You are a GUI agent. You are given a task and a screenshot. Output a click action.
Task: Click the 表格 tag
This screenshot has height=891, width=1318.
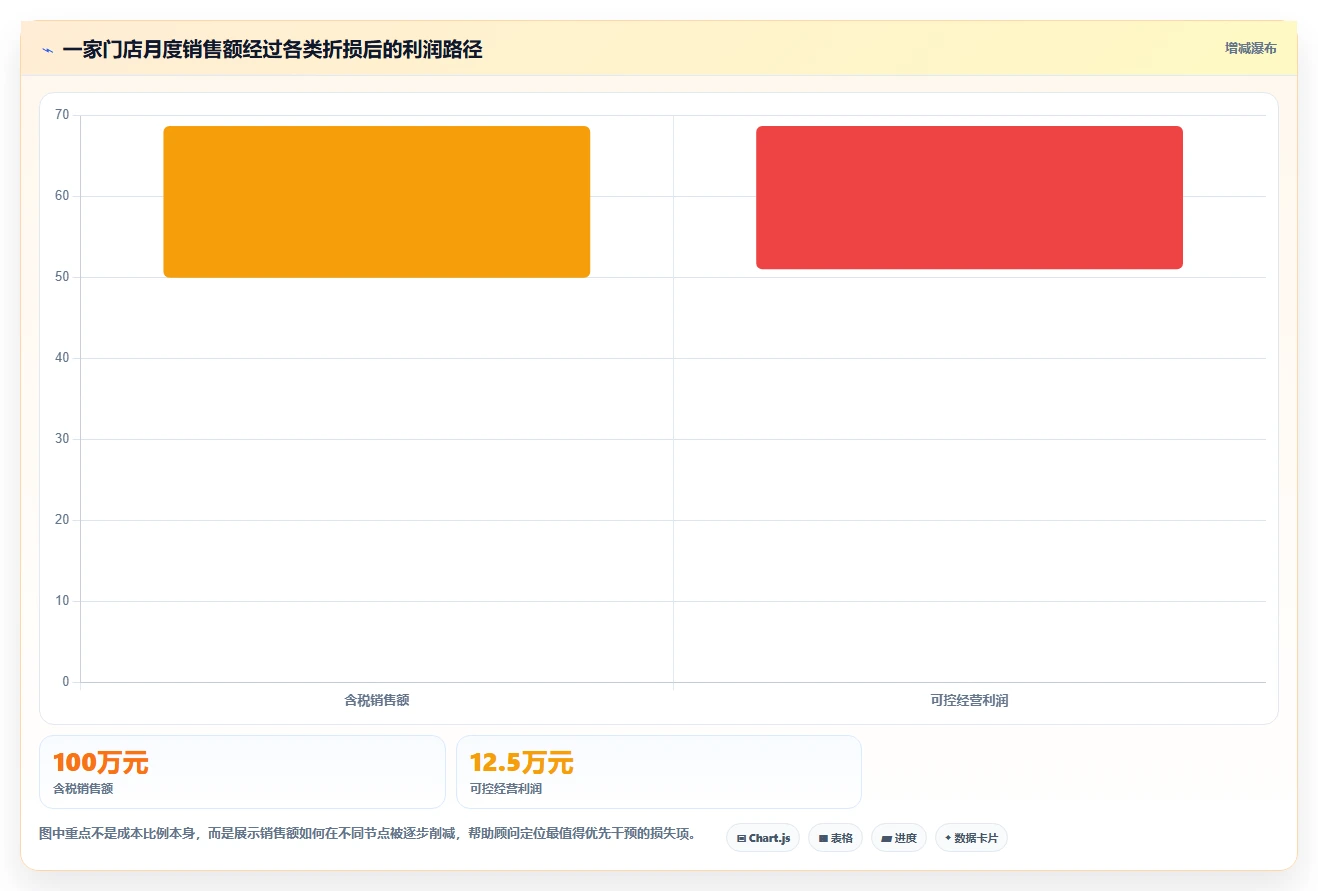coord(836,838)
